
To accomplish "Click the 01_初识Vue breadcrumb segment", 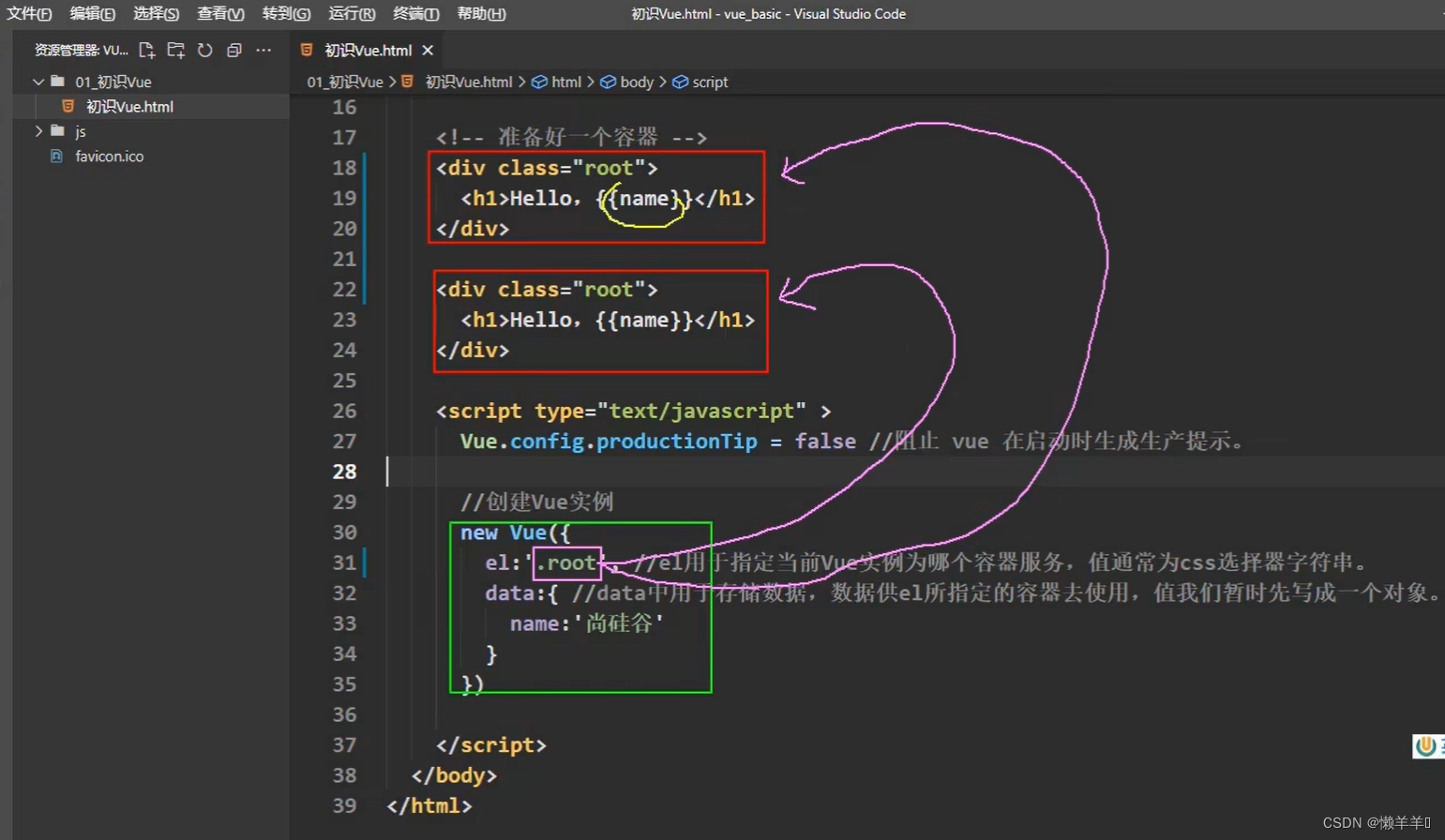I will point(345,82).
